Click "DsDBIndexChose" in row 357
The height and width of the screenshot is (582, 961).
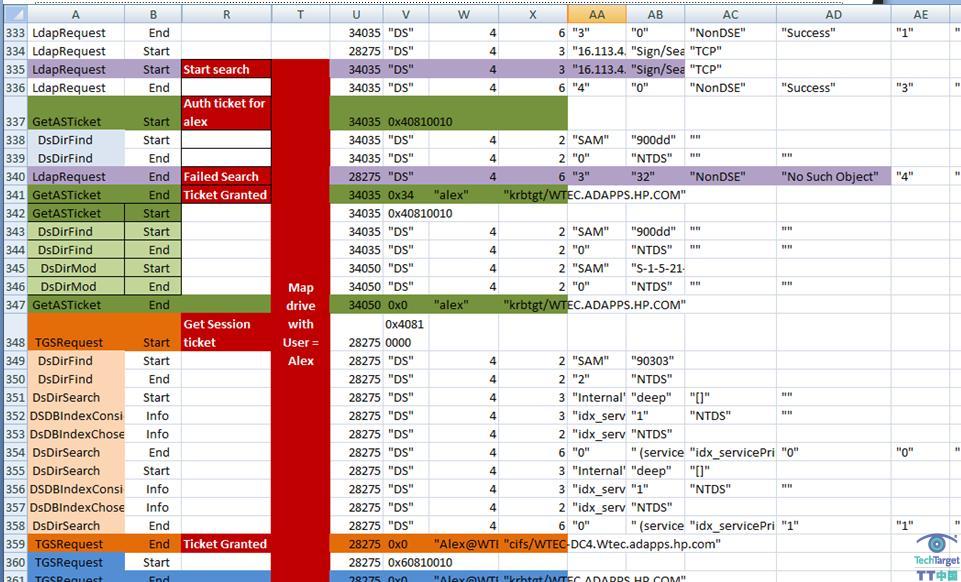click(77, 507)
